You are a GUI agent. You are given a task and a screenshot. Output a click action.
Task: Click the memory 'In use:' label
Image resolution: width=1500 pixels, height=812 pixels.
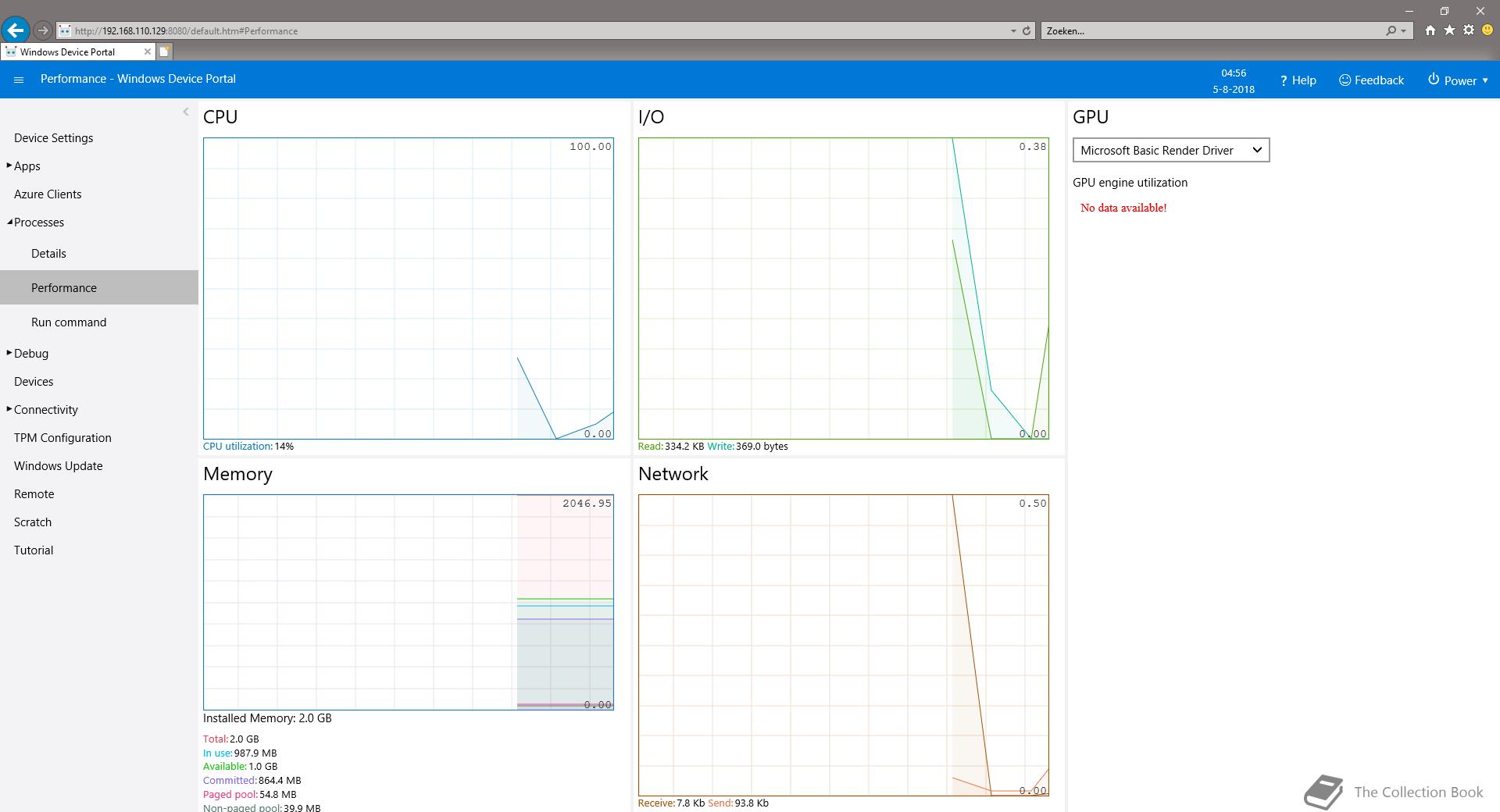pos(217,753)
